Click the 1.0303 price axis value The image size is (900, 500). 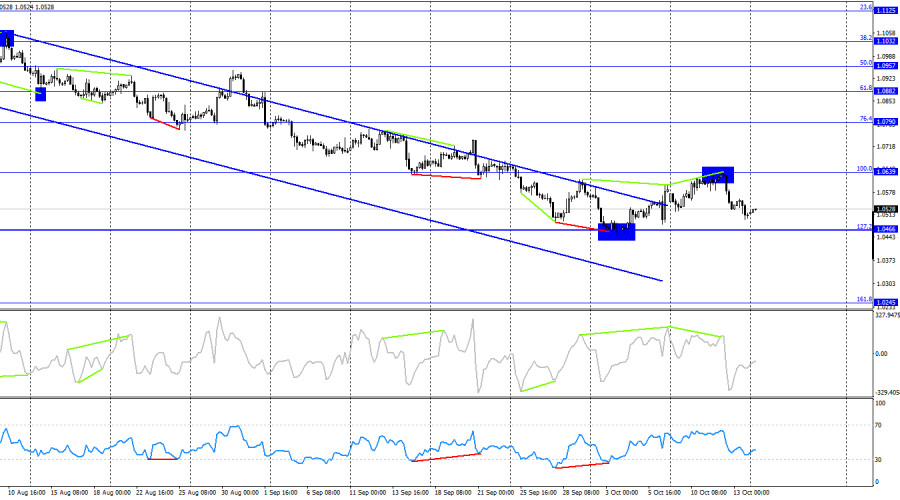[x=886, y=284]
